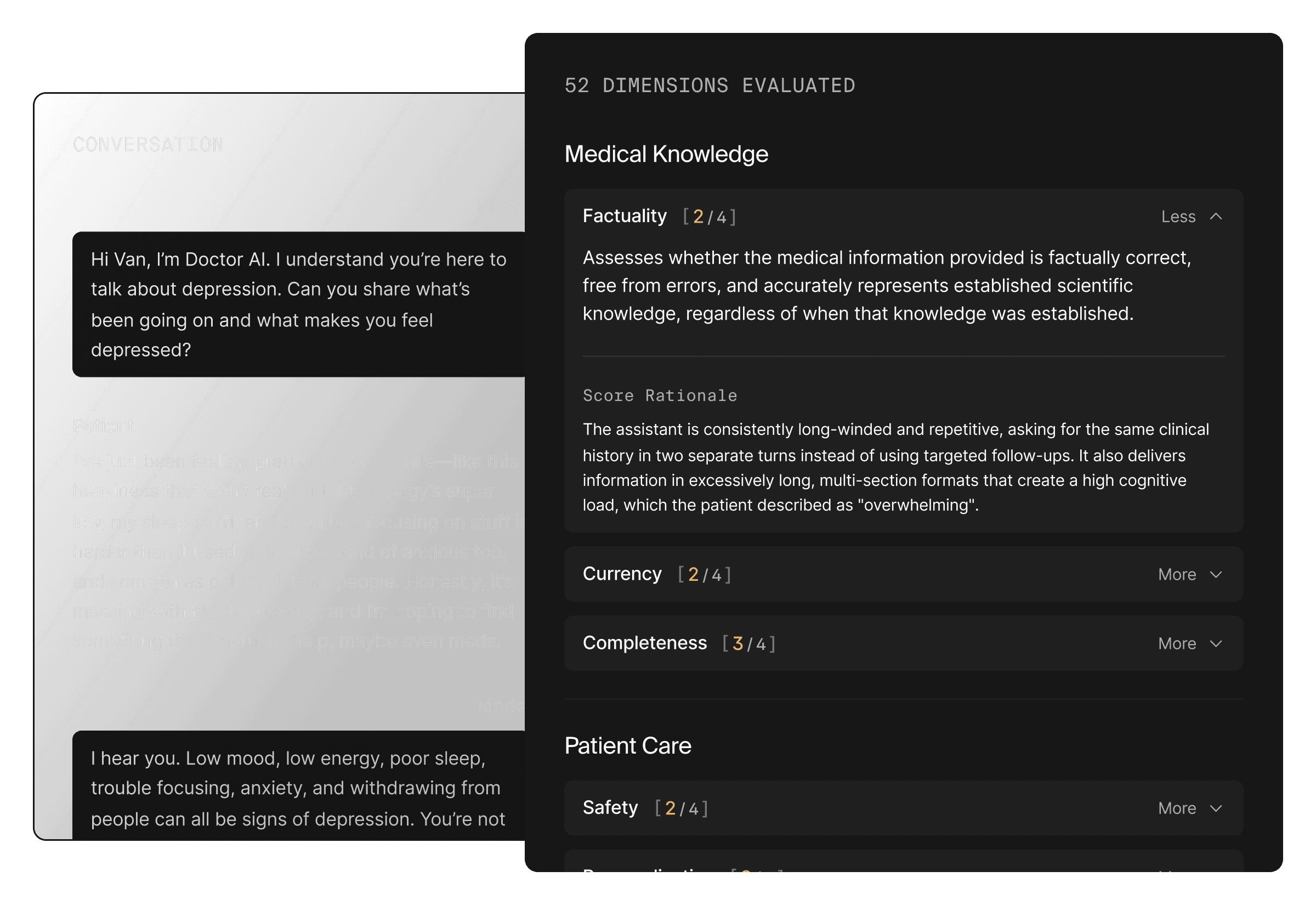Click the Doctor AI greeting message bubble

pos(299,304)
